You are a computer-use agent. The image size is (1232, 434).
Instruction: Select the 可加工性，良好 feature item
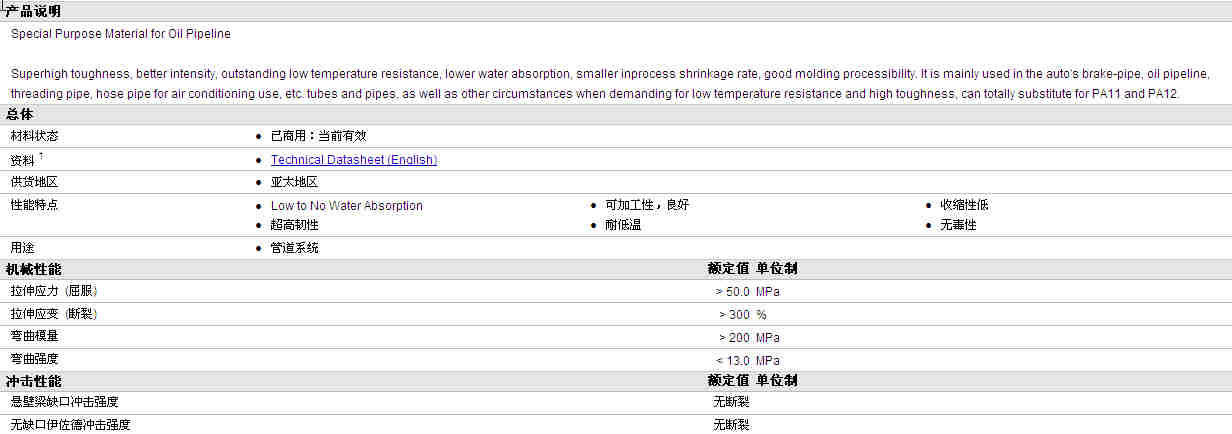(646, 205)
